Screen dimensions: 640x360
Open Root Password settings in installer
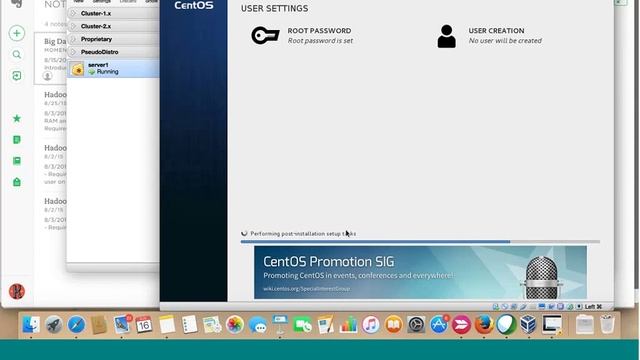pyautogui.click(x=302, y=36)
